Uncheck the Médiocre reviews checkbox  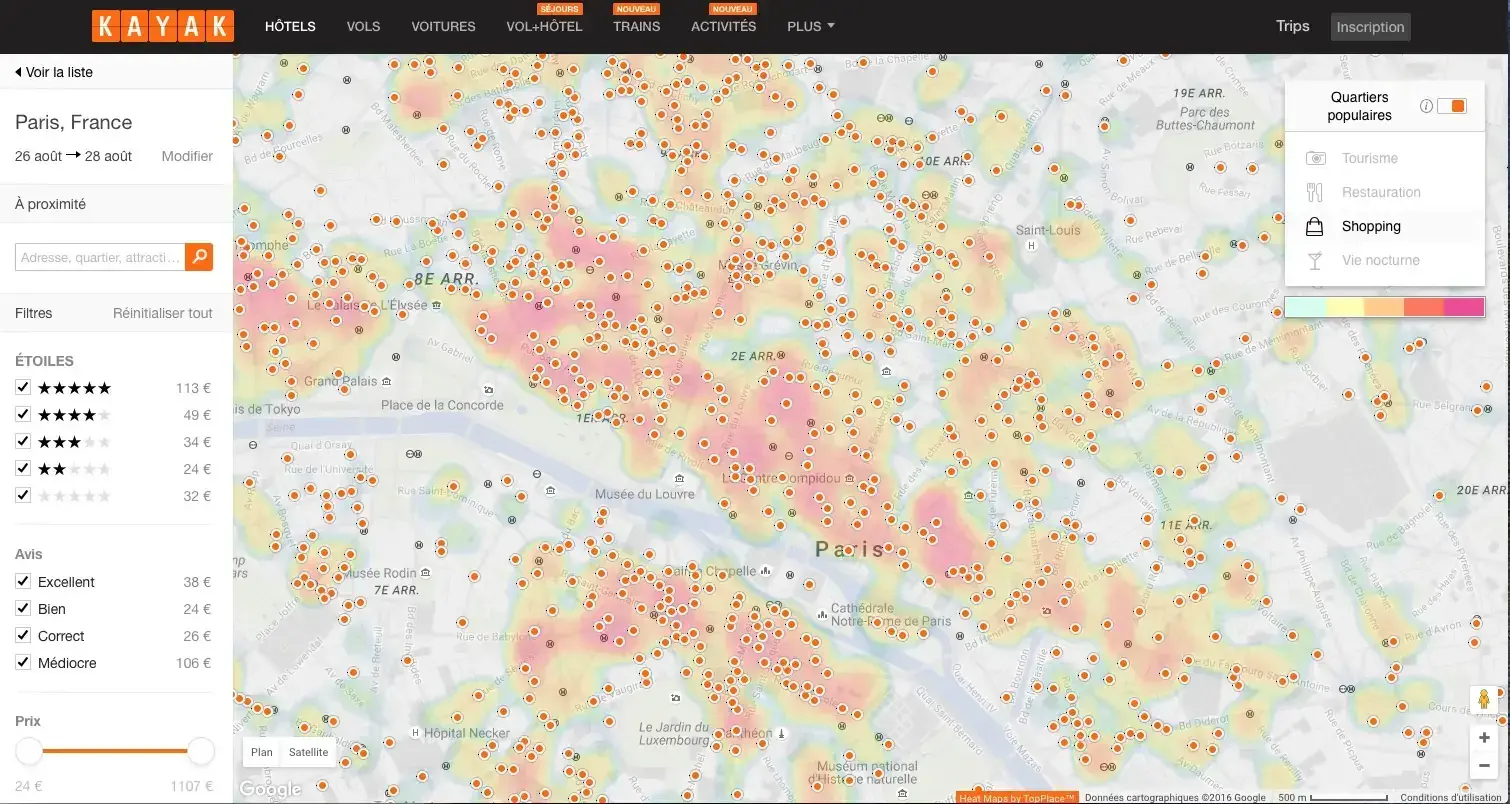click(23, 662)
